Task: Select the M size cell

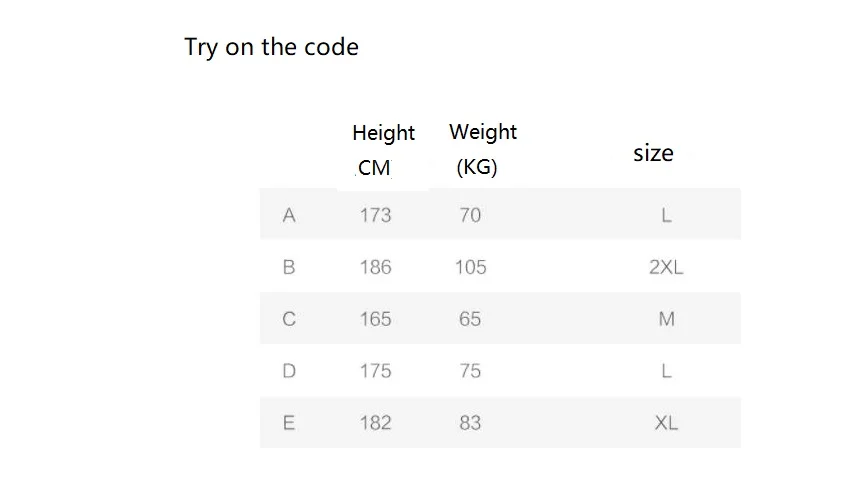Action: [667, 319]
